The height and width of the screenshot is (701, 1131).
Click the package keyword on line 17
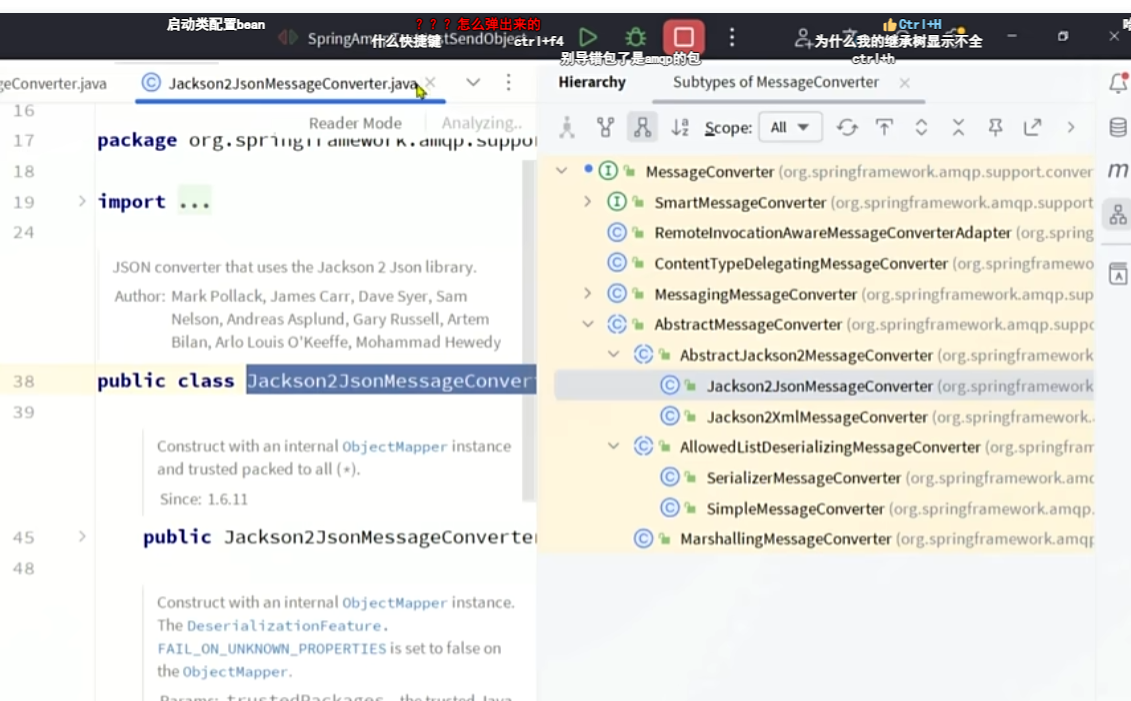tap(137, 140)
